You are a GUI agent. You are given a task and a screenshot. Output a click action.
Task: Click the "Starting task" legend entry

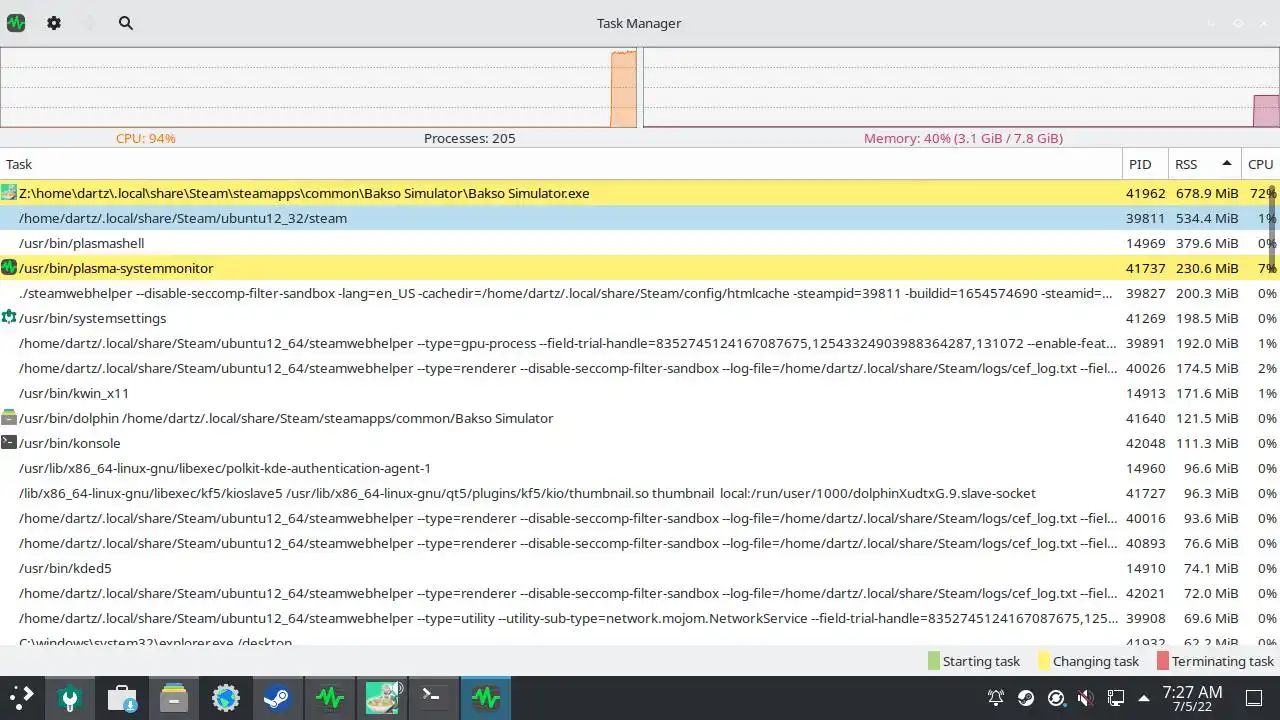coord(974,661)
